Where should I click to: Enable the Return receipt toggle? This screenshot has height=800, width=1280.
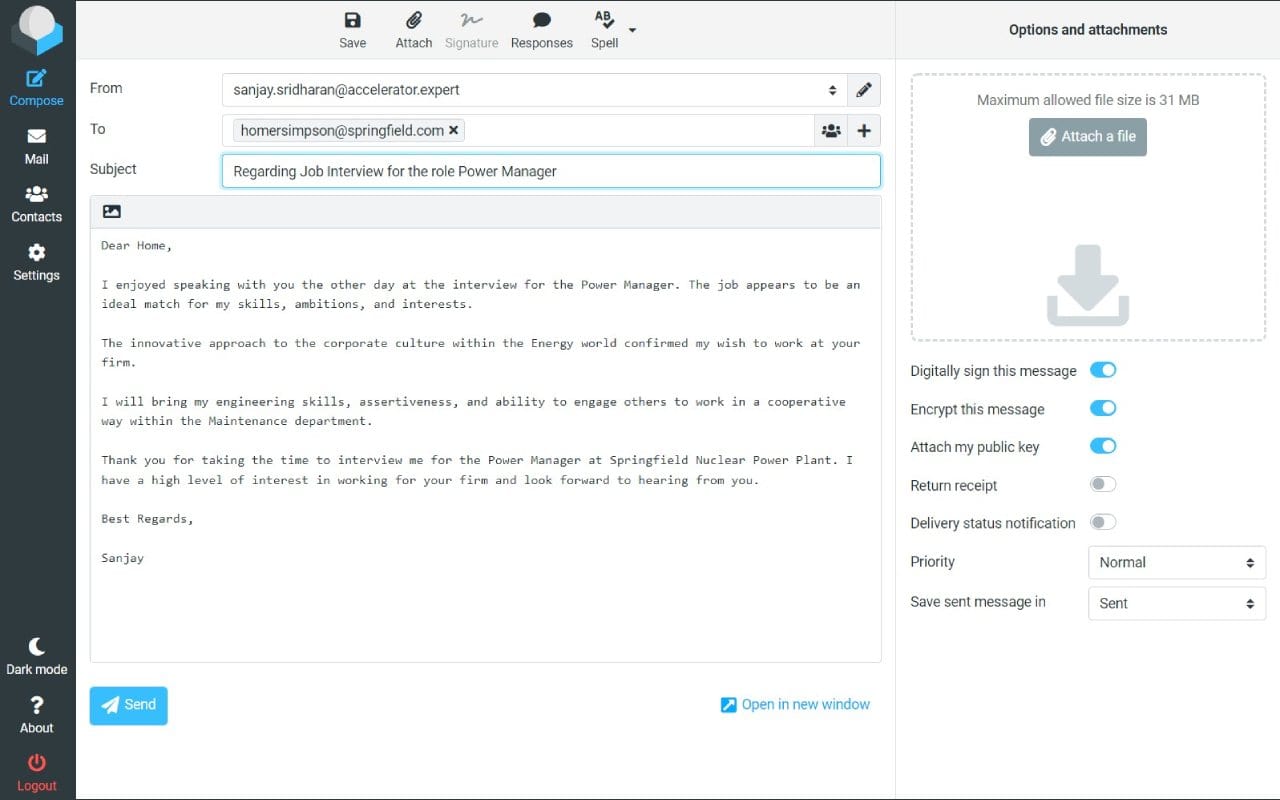(x=1103, y=484)
